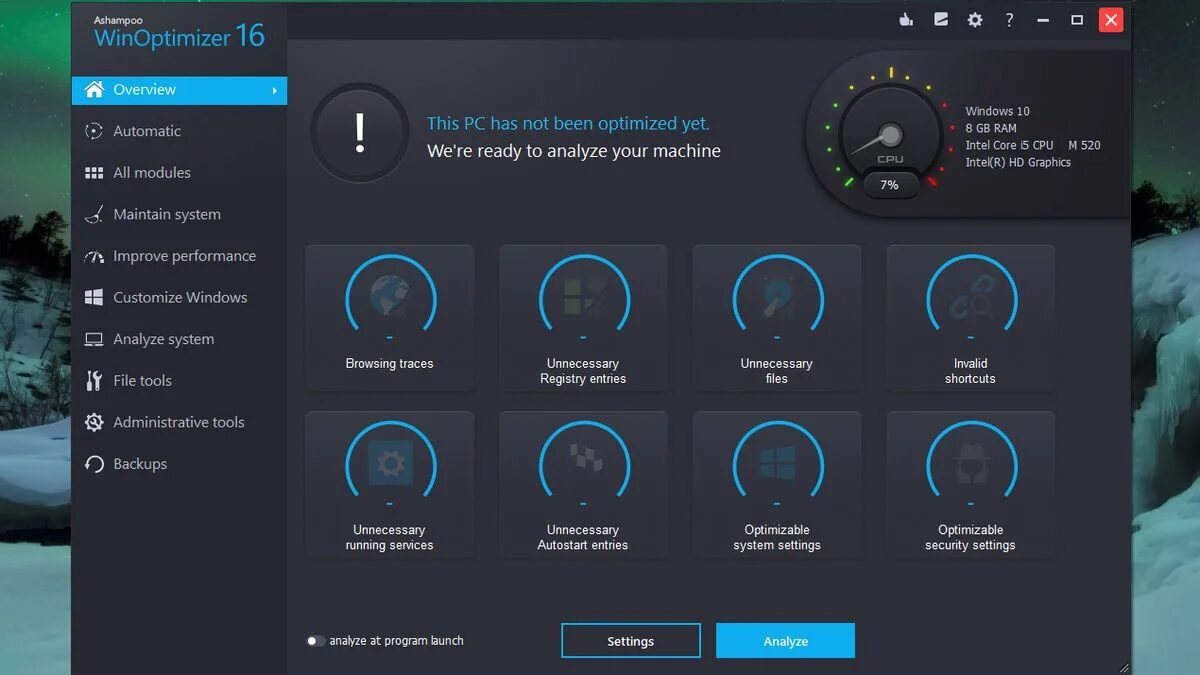
Task: Click the Optimizable security settings label
Action: click(x=970, y=538)
